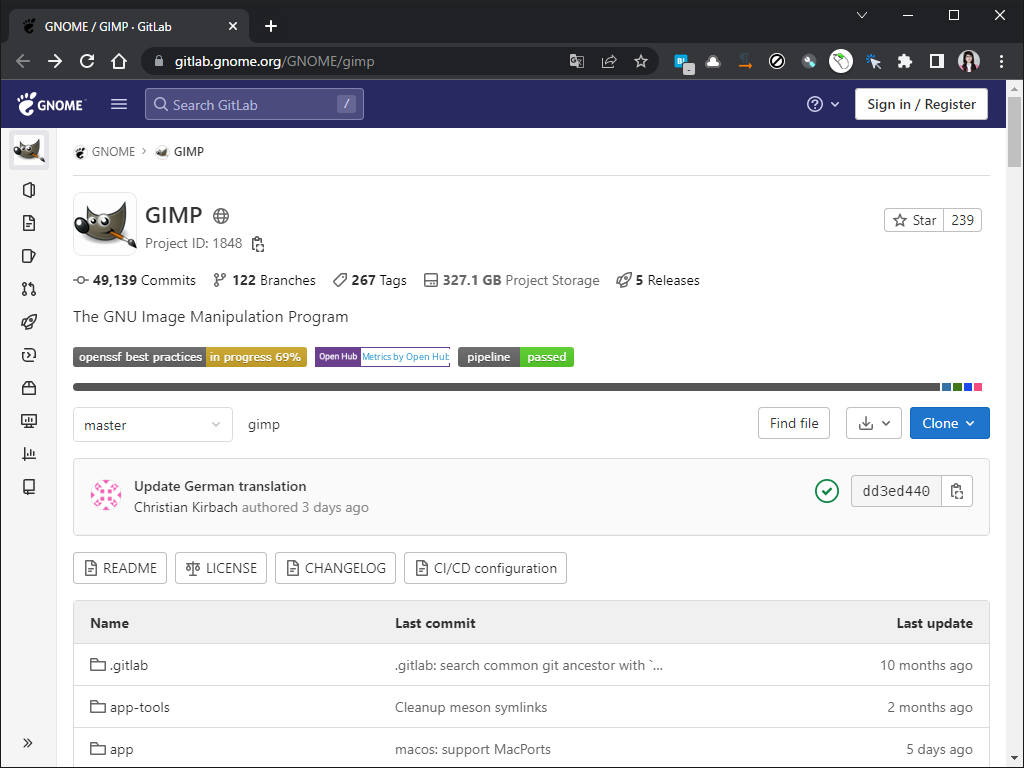Open the Repository icon in the sidebar

pos(29,223)
